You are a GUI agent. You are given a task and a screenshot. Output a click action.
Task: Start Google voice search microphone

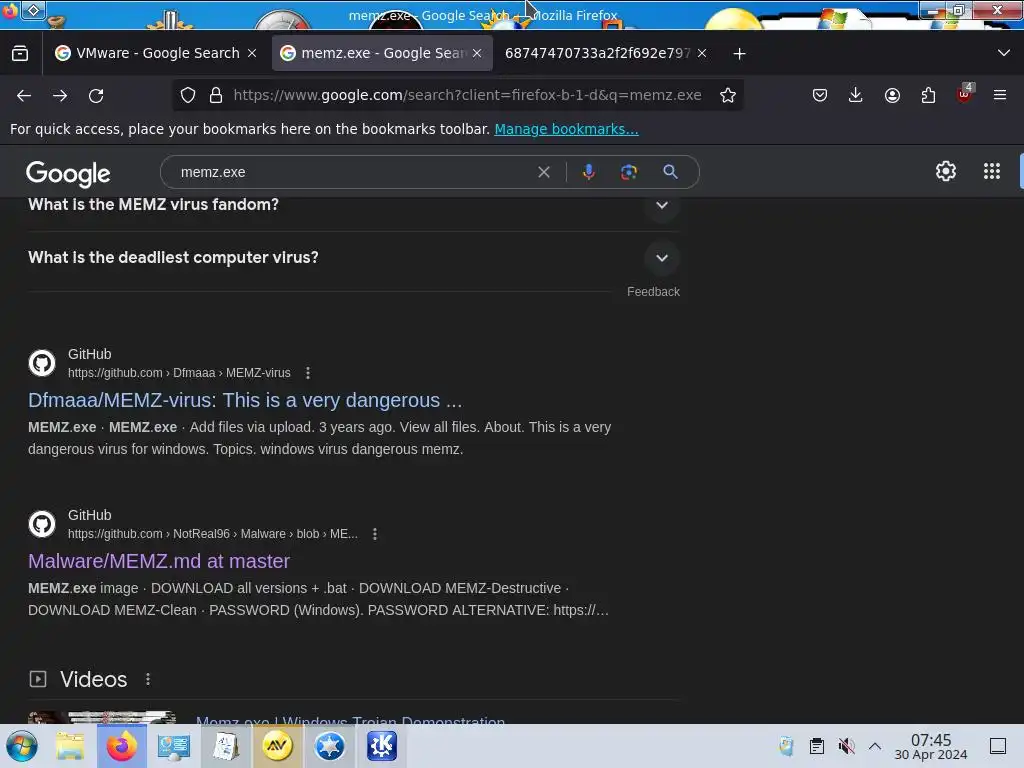588,172
